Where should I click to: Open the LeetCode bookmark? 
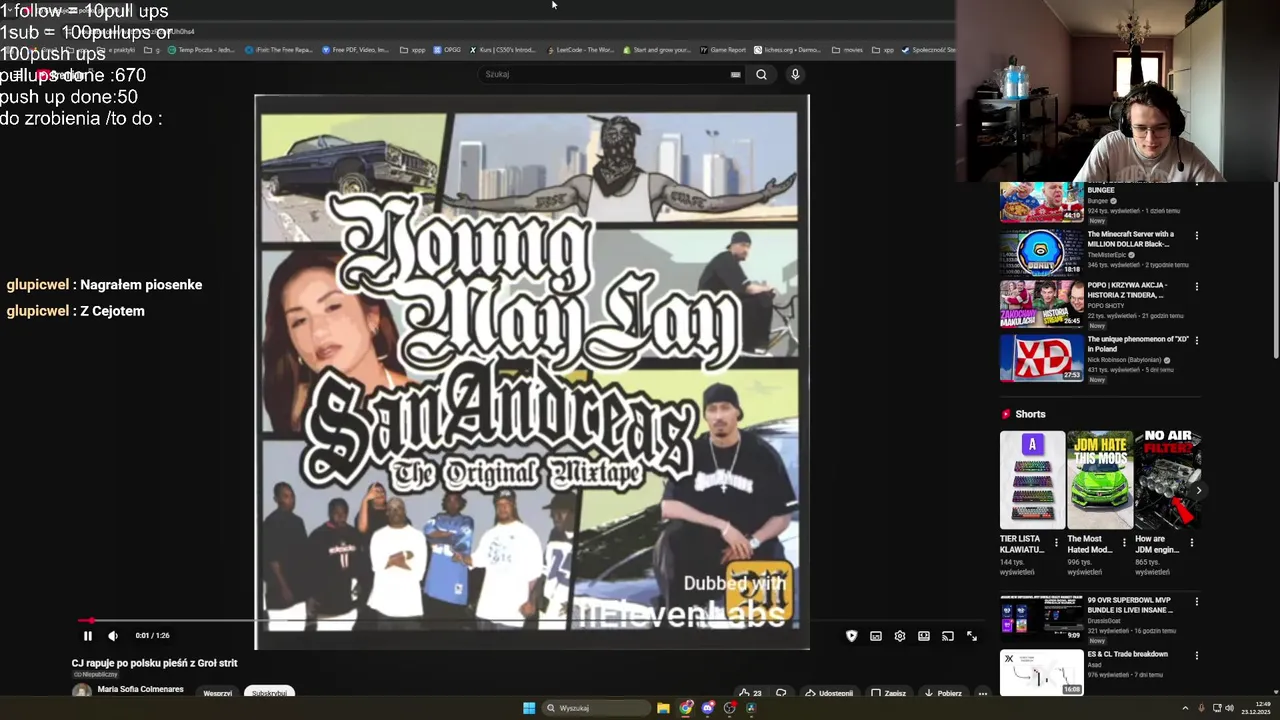coord(580,49)
